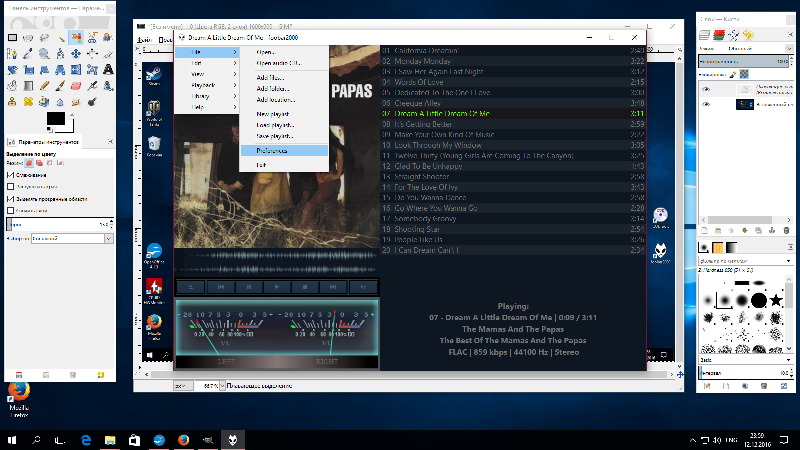
Task: Open the Undo History tab icon in dock
Action: [x=748, y=35]
